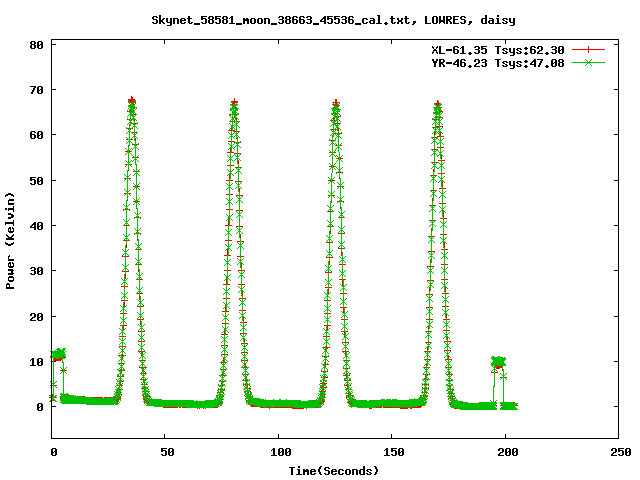Click the green cross legend sample line

588,62
